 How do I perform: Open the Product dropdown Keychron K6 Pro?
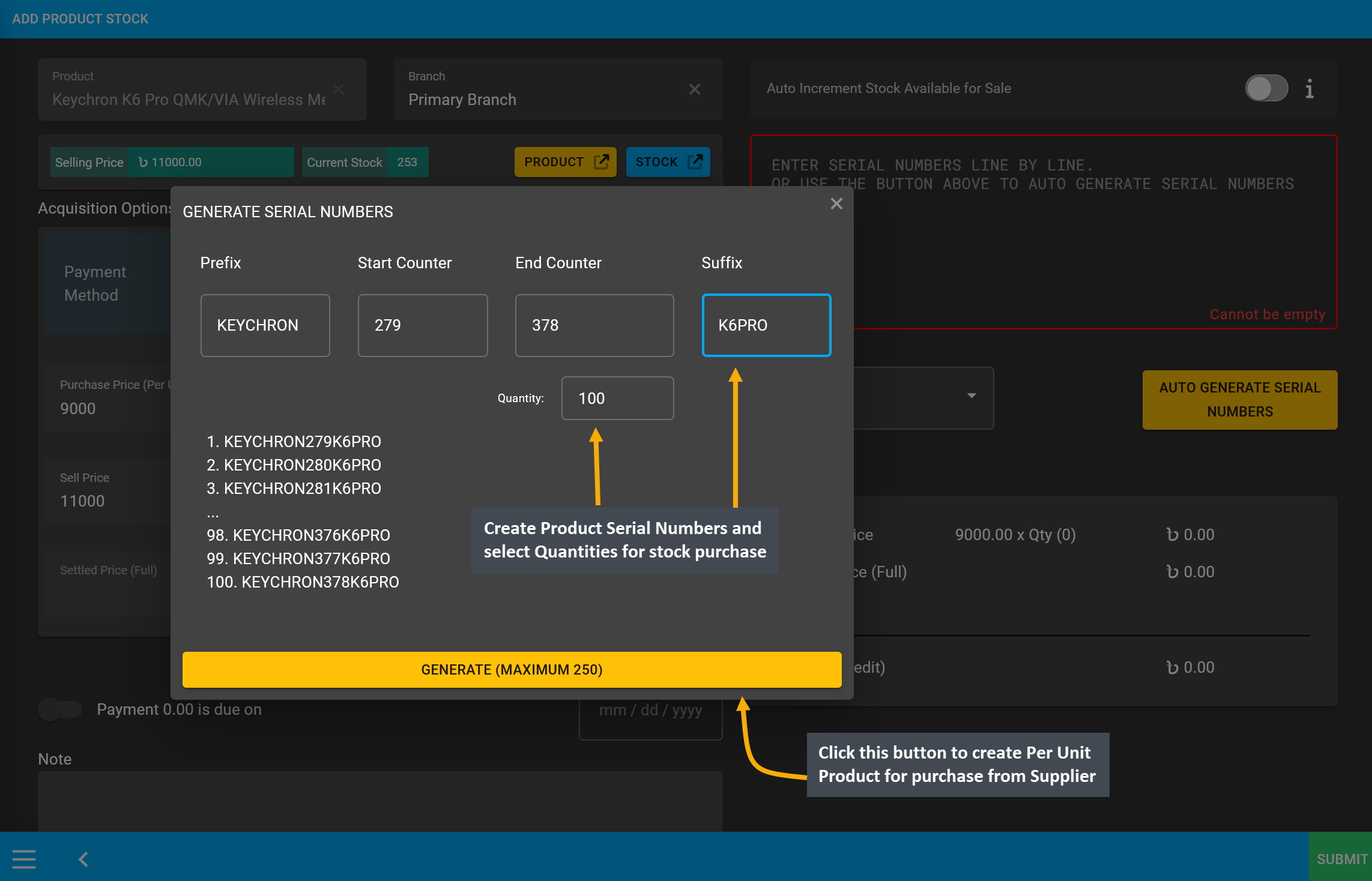coord(202,89)
